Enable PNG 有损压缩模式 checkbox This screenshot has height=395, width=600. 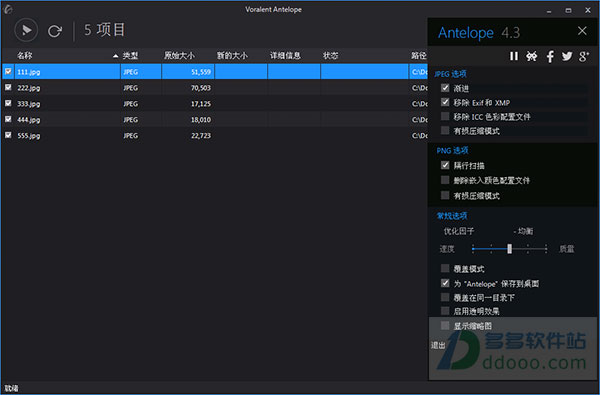tap(445, 195)
